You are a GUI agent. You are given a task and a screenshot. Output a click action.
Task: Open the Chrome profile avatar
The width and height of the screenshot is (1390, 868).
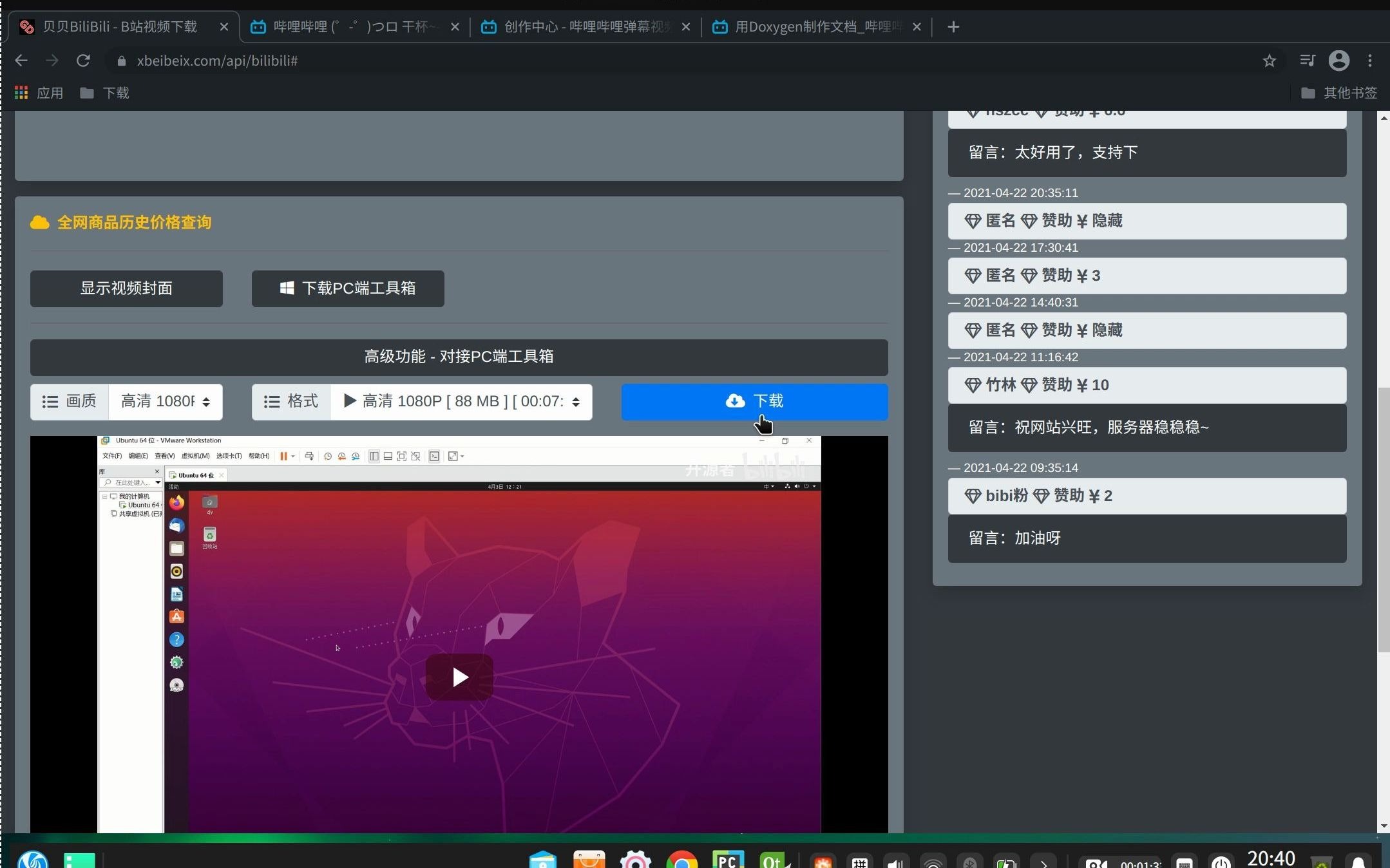(x=1339, y=61)
